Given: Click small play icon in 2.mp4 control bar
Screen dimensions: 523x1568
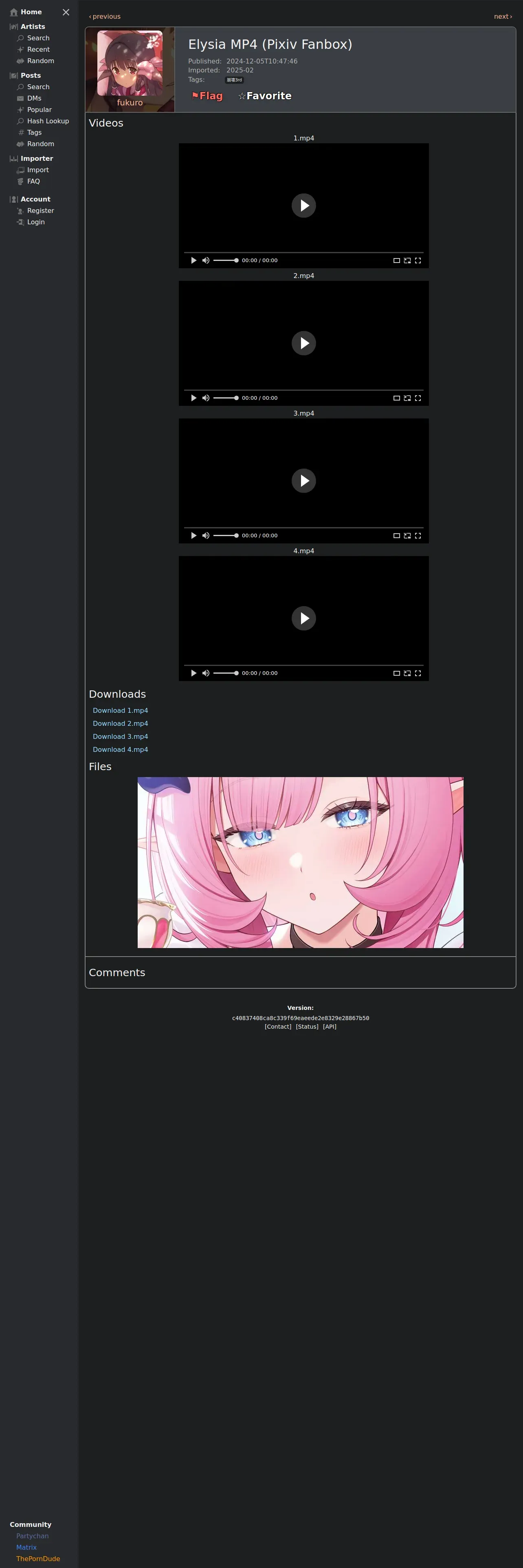Looking at the screenshot, I should coord(193,398).
